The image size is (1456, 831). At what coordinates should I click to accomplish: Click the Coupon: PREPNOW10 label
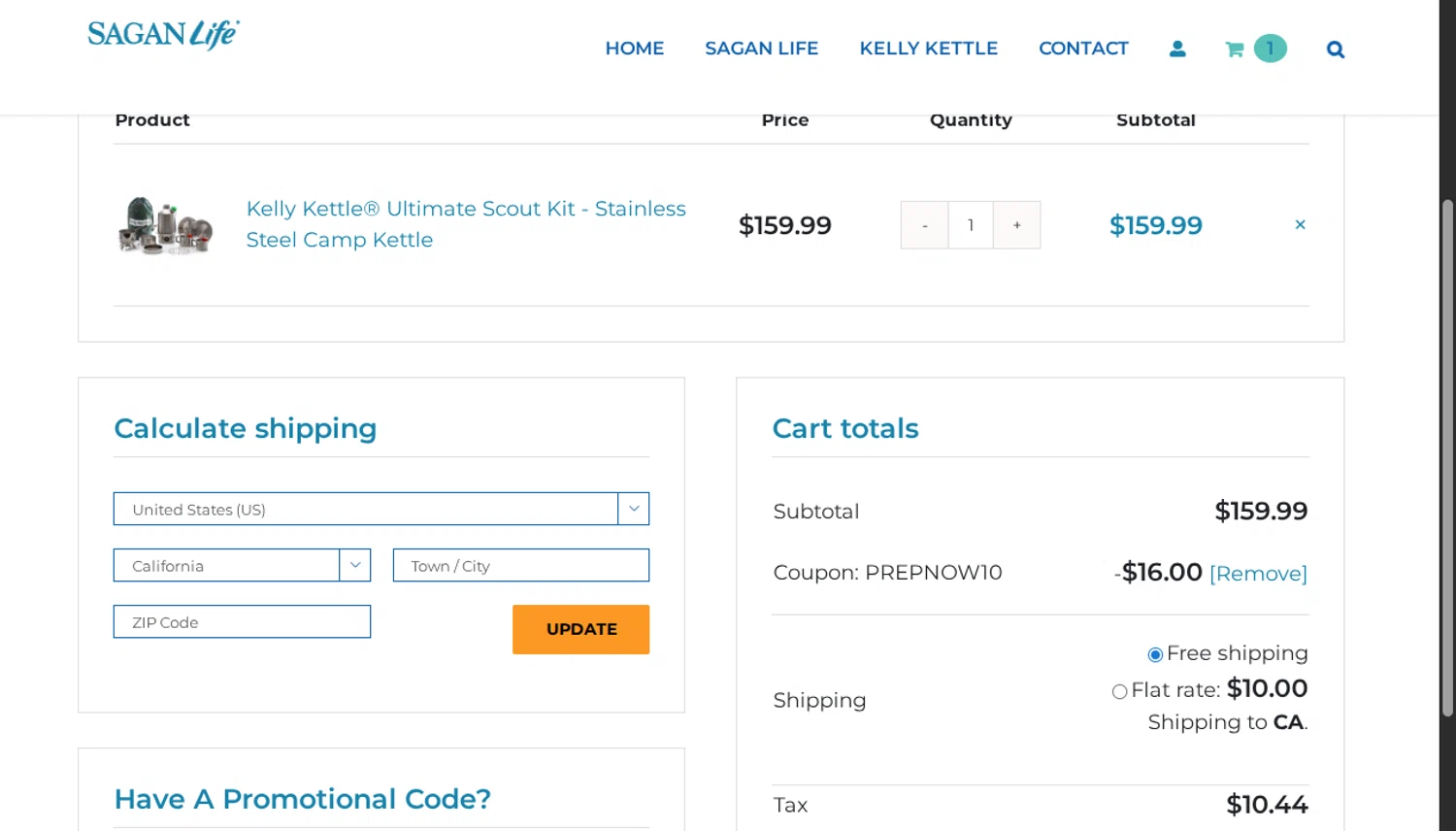point(887,573)
